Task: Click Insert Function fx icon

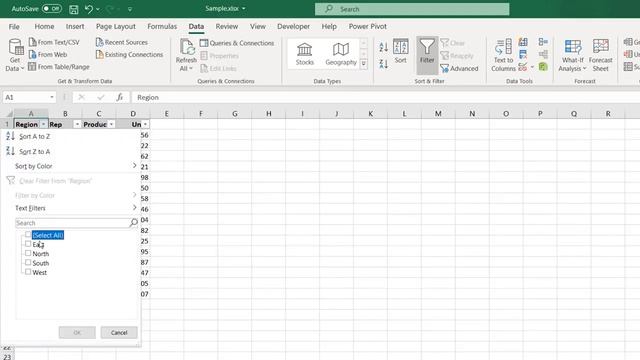Action: [120, 97]
